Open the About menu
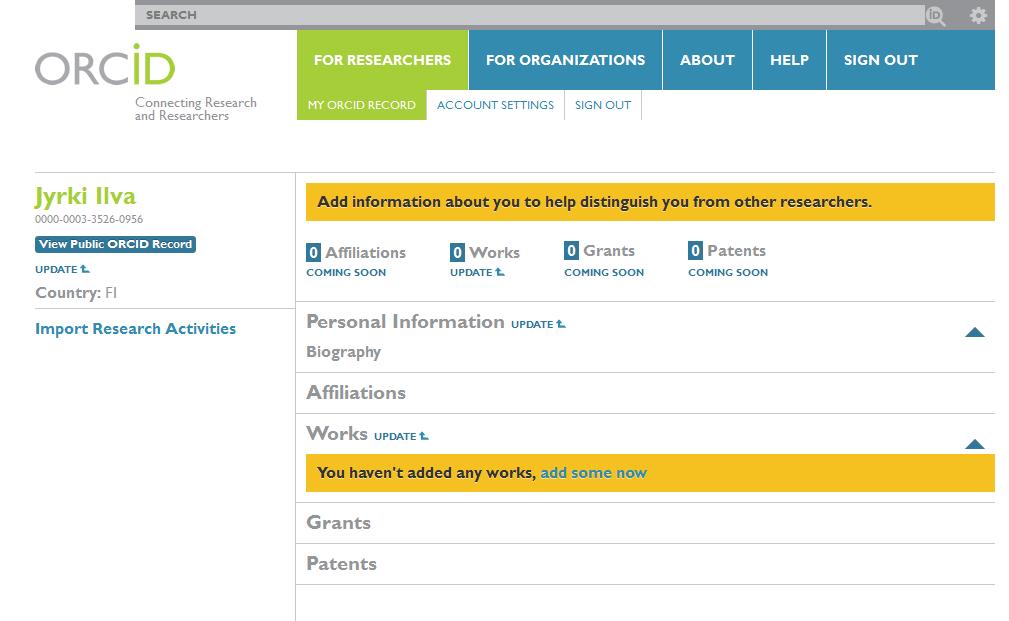This screenshot has height=621, width=1009. pyautogui.click(x=707, y=60)
